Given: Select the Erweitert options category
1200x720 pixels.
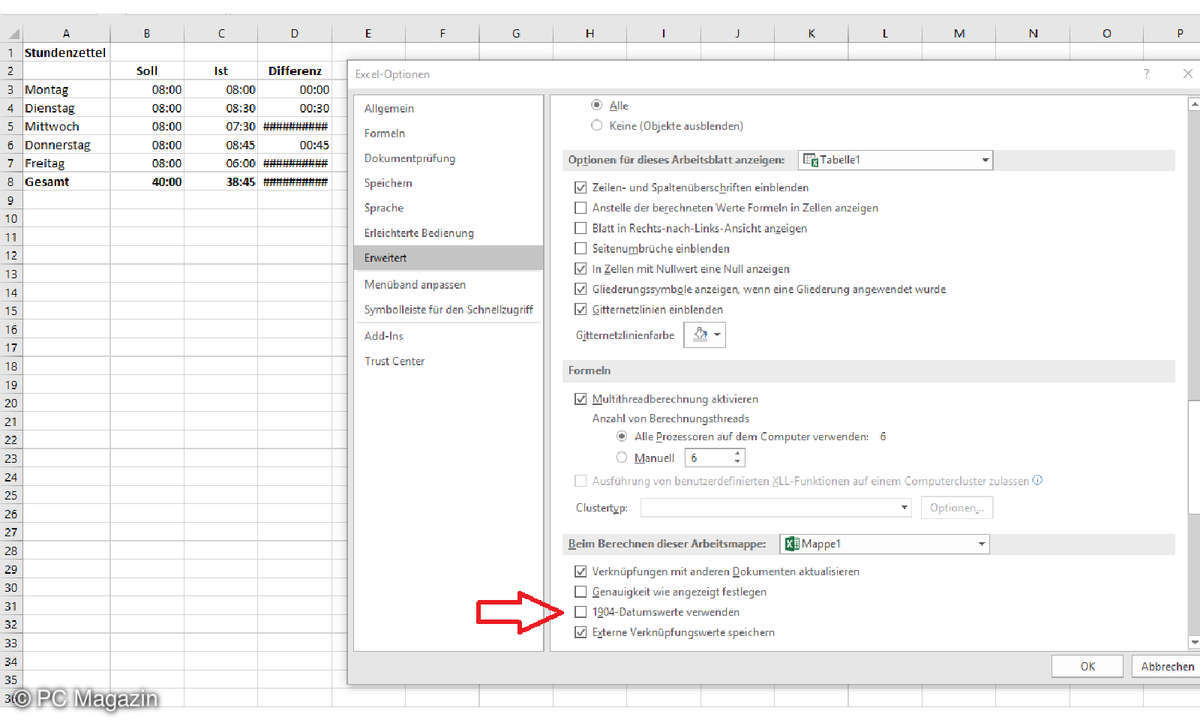Looking at the screenshot, I should (x=449, y=258).
